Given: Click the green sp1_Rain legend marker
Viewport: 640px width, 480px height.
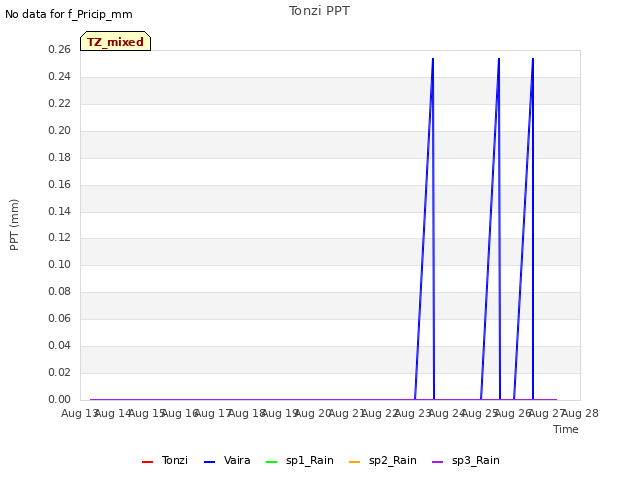Looking at the screenshot, I should tap(271, 462).
